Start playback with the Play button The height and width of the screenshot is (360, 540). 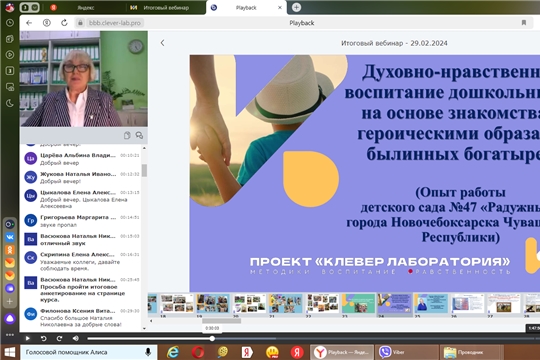coord(28,338)
